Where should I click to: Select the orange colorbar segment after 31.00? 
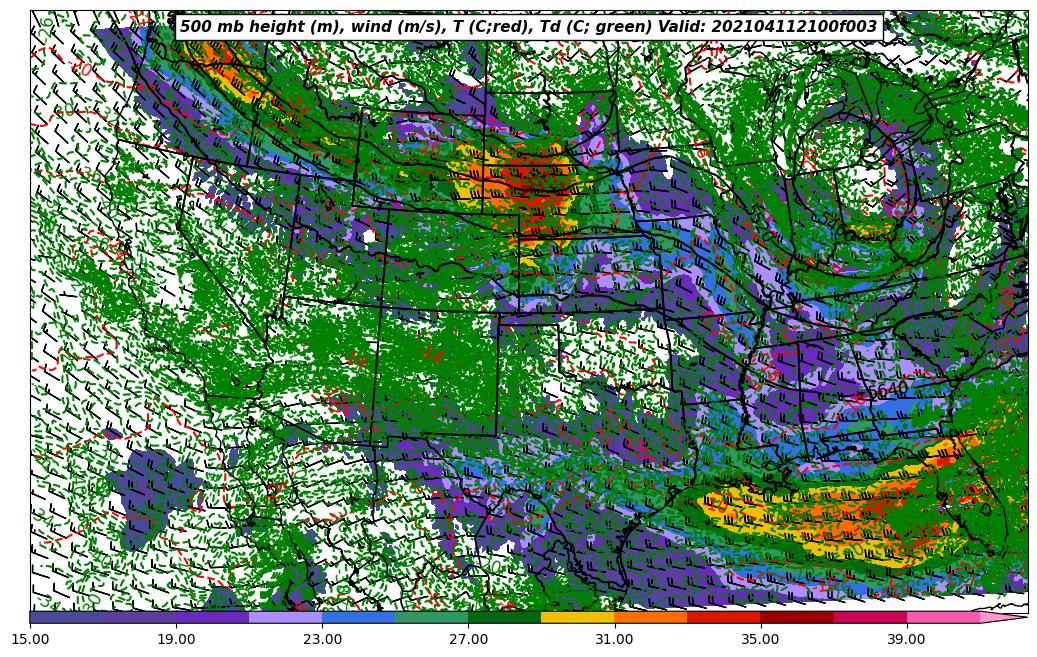point(650,618)
